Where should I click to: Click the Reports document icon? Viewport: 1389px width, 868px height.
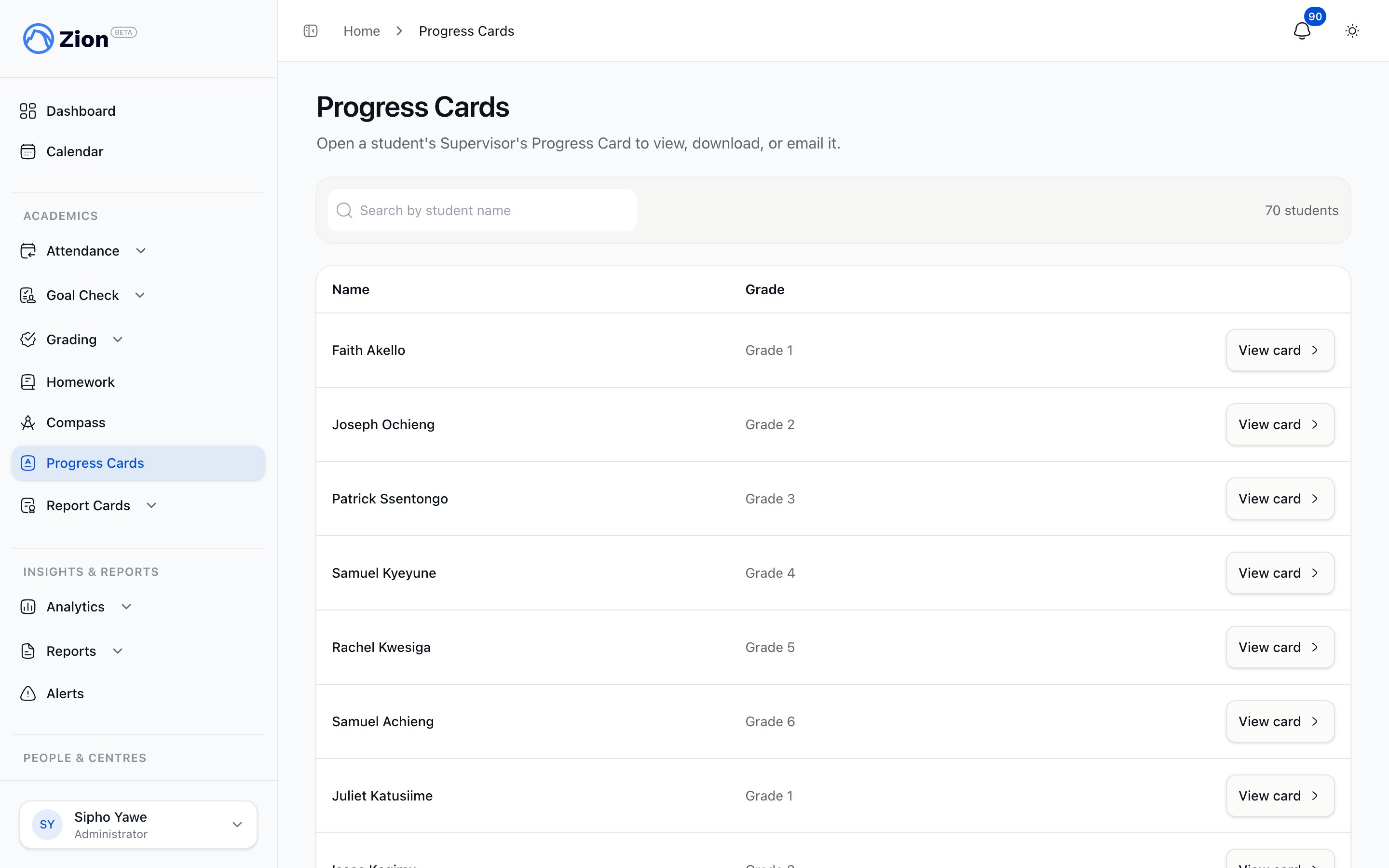tap(28, 651)
